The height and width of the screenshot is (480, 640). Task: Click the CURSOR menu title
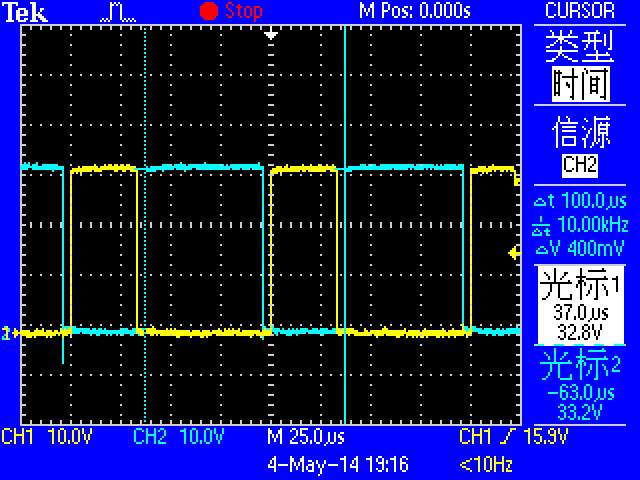(580, 11)
